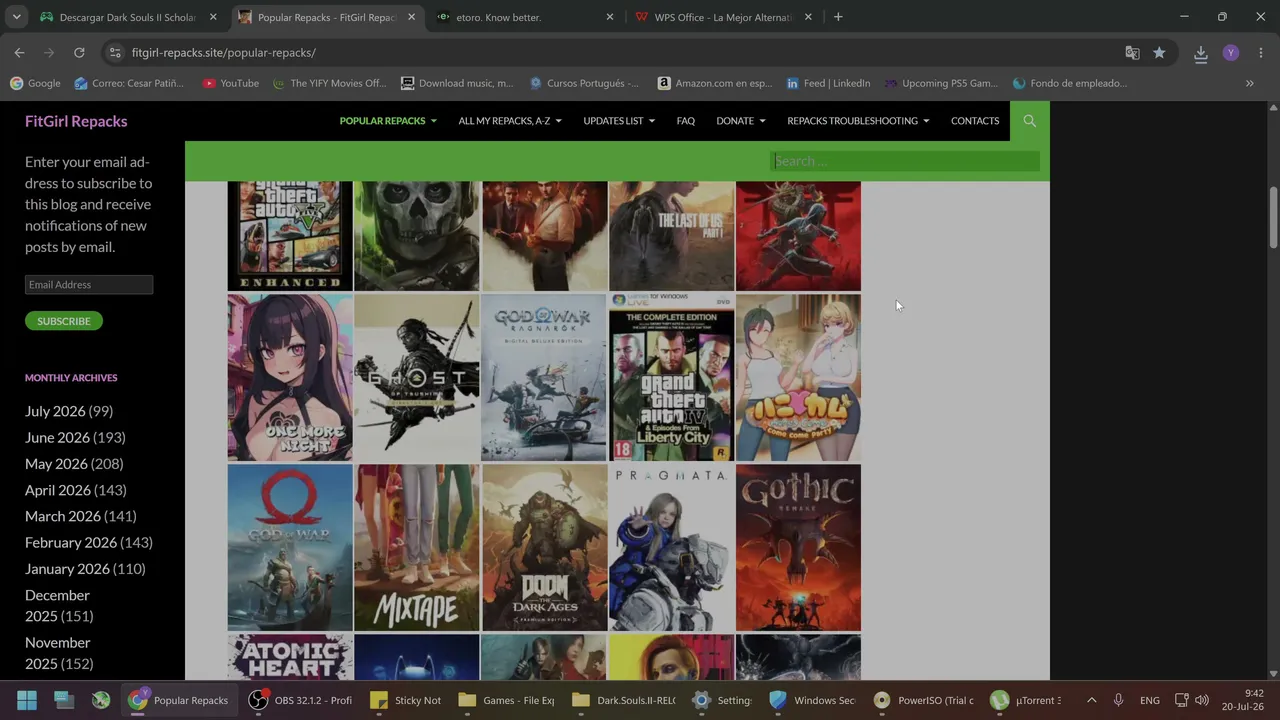View site information for fitgirl-repacks.site
The image size is (1280, 720).
(115, 52)
